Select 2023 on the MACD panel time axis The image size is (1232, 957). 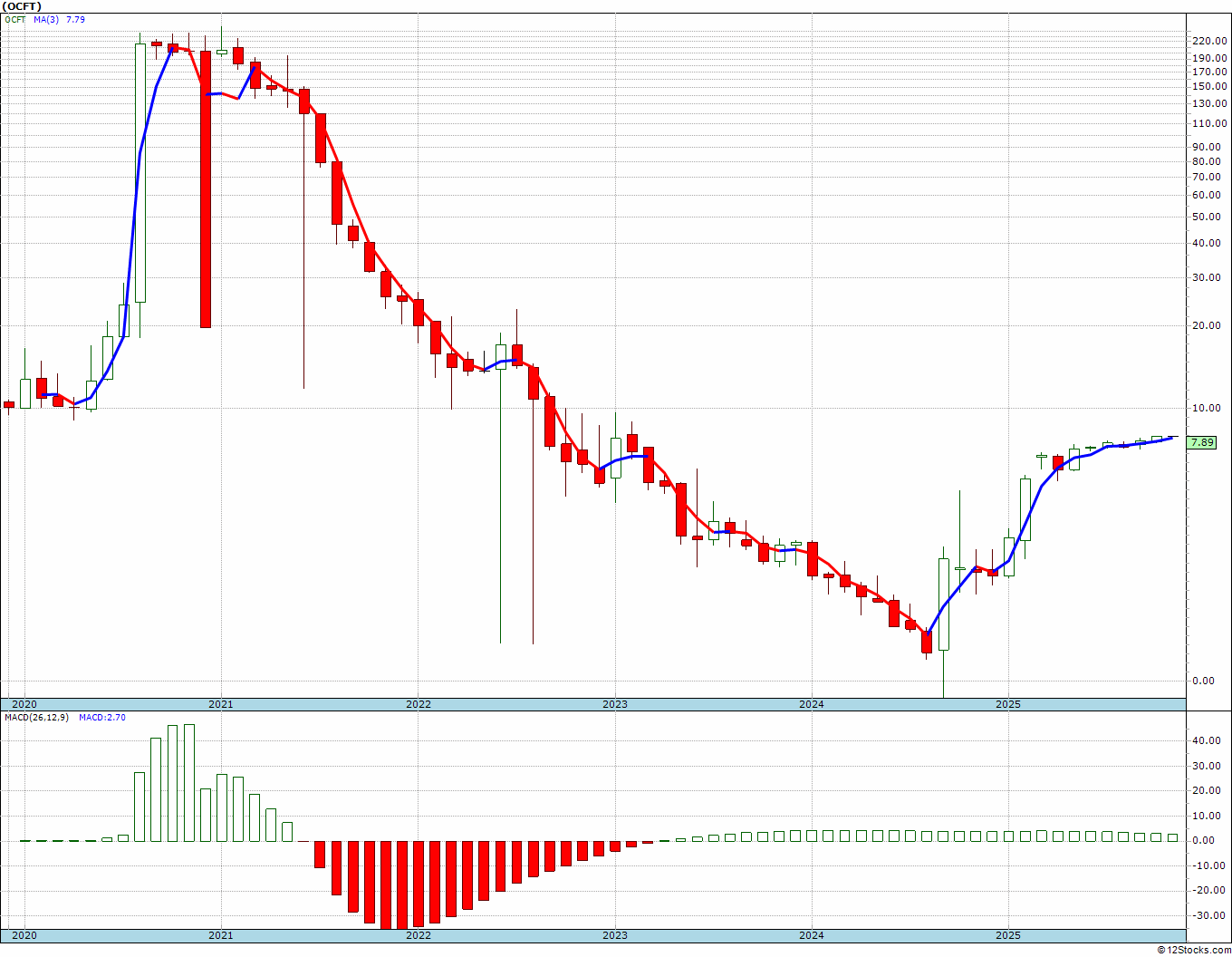tap(615, 935)
